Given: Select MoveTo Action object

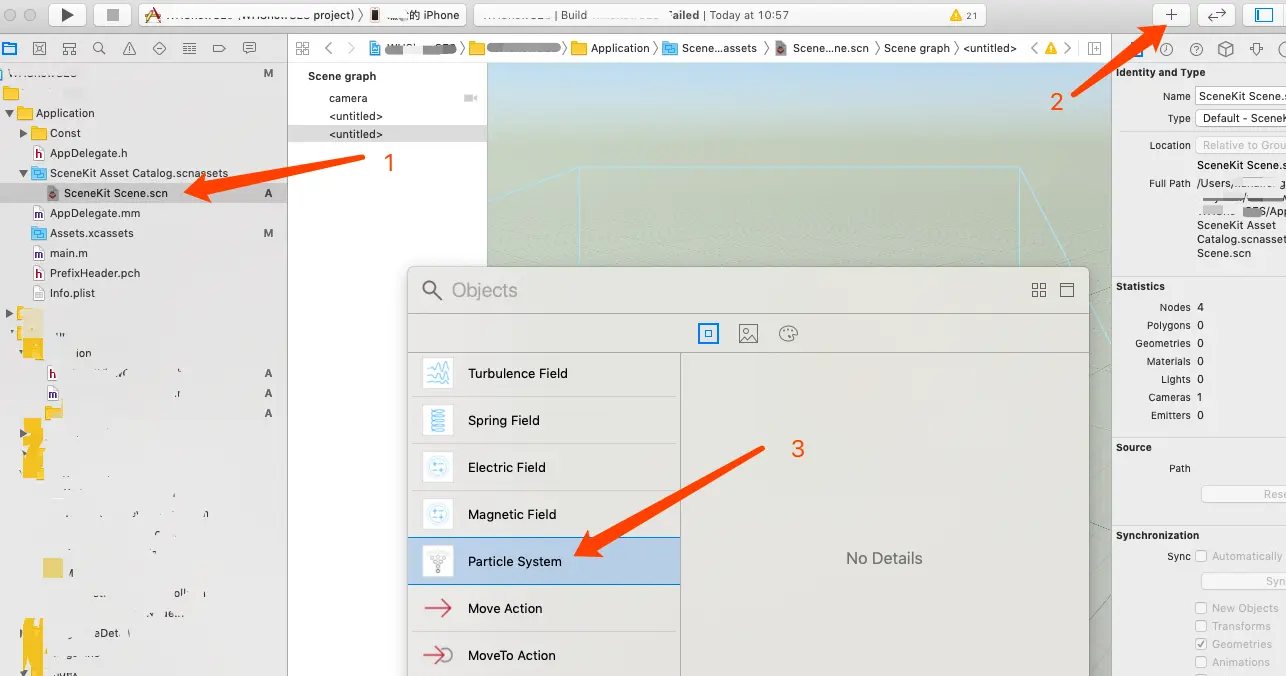Looking at the screenshot, I should point(544,655).
